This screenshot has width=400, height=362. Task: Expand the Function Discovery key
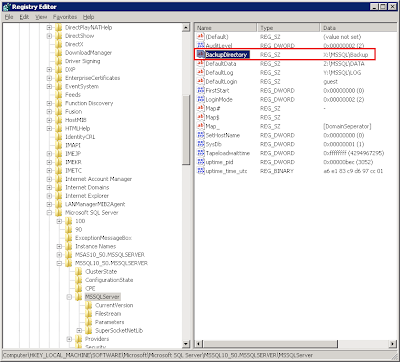[49, 103]
